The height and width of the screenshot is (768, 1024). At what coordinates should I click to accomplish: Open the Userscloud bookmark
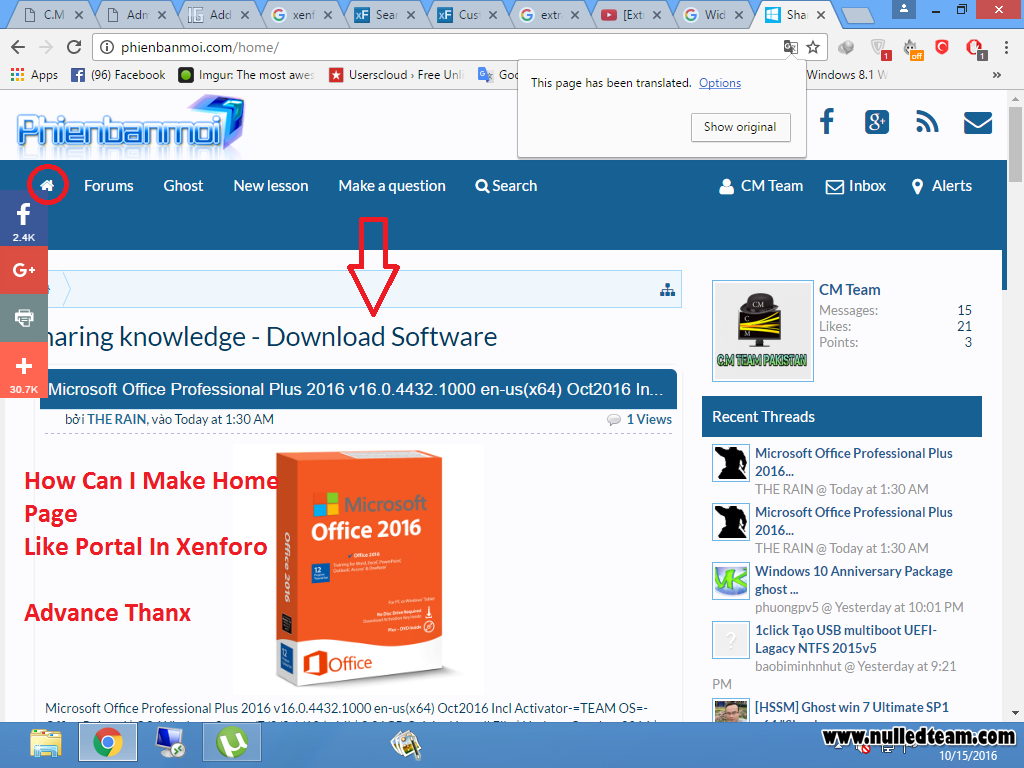396,75
